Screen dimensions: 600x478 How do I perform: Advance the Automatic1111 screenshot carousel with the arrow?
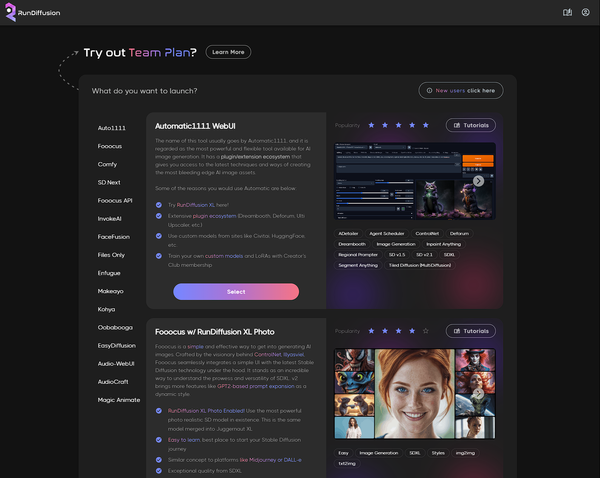[478, 181]
